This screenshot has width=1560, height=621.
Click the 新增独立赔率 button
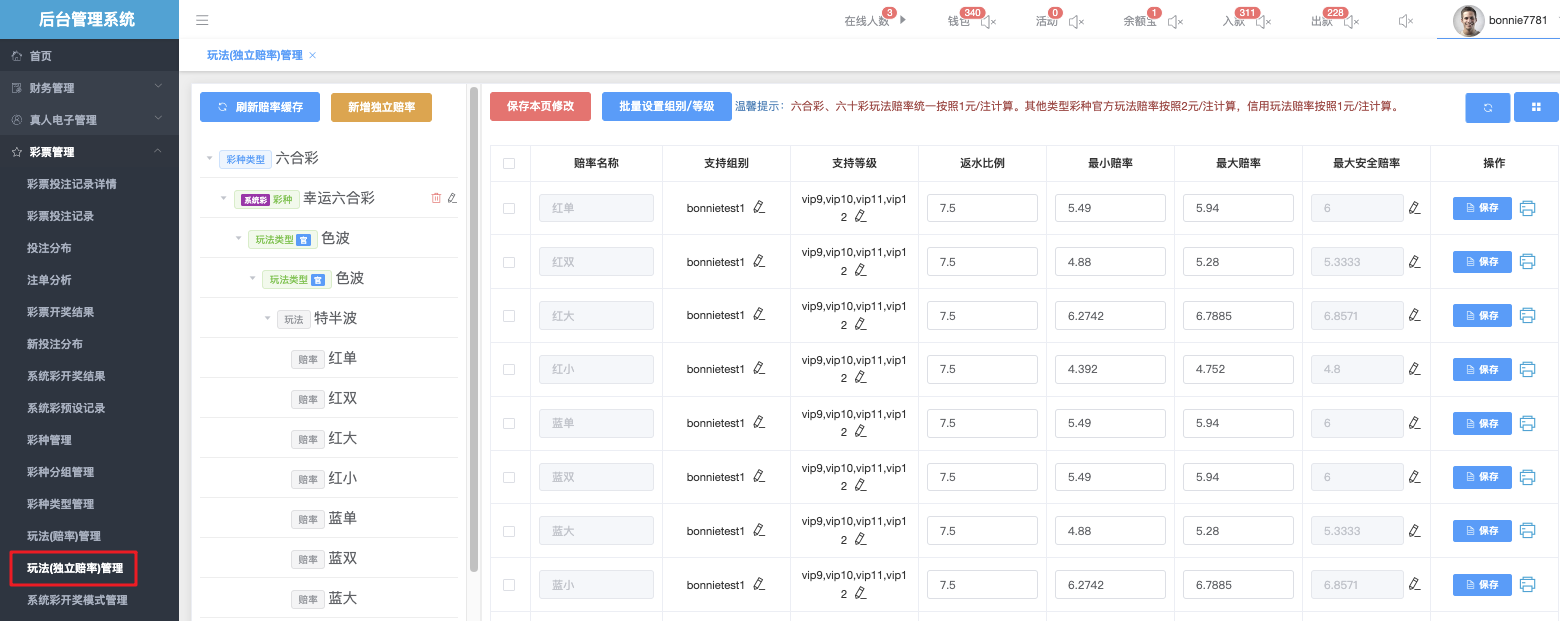coord(381,107)
